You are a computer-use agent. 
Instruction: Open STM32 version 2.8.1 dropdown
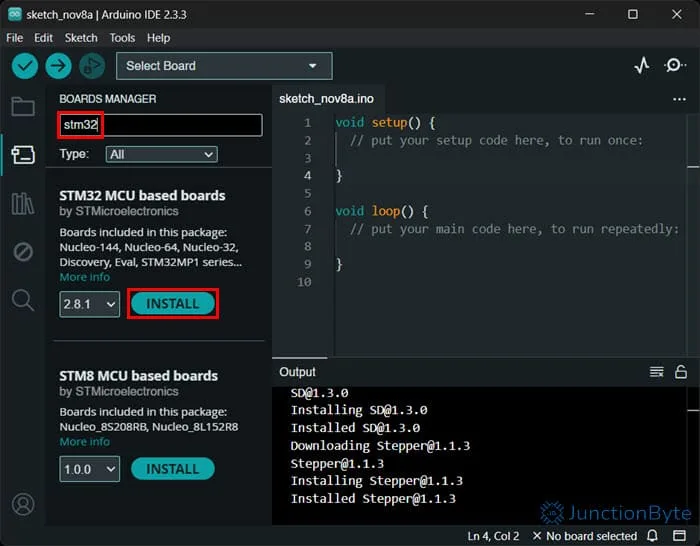click(90, 304)
